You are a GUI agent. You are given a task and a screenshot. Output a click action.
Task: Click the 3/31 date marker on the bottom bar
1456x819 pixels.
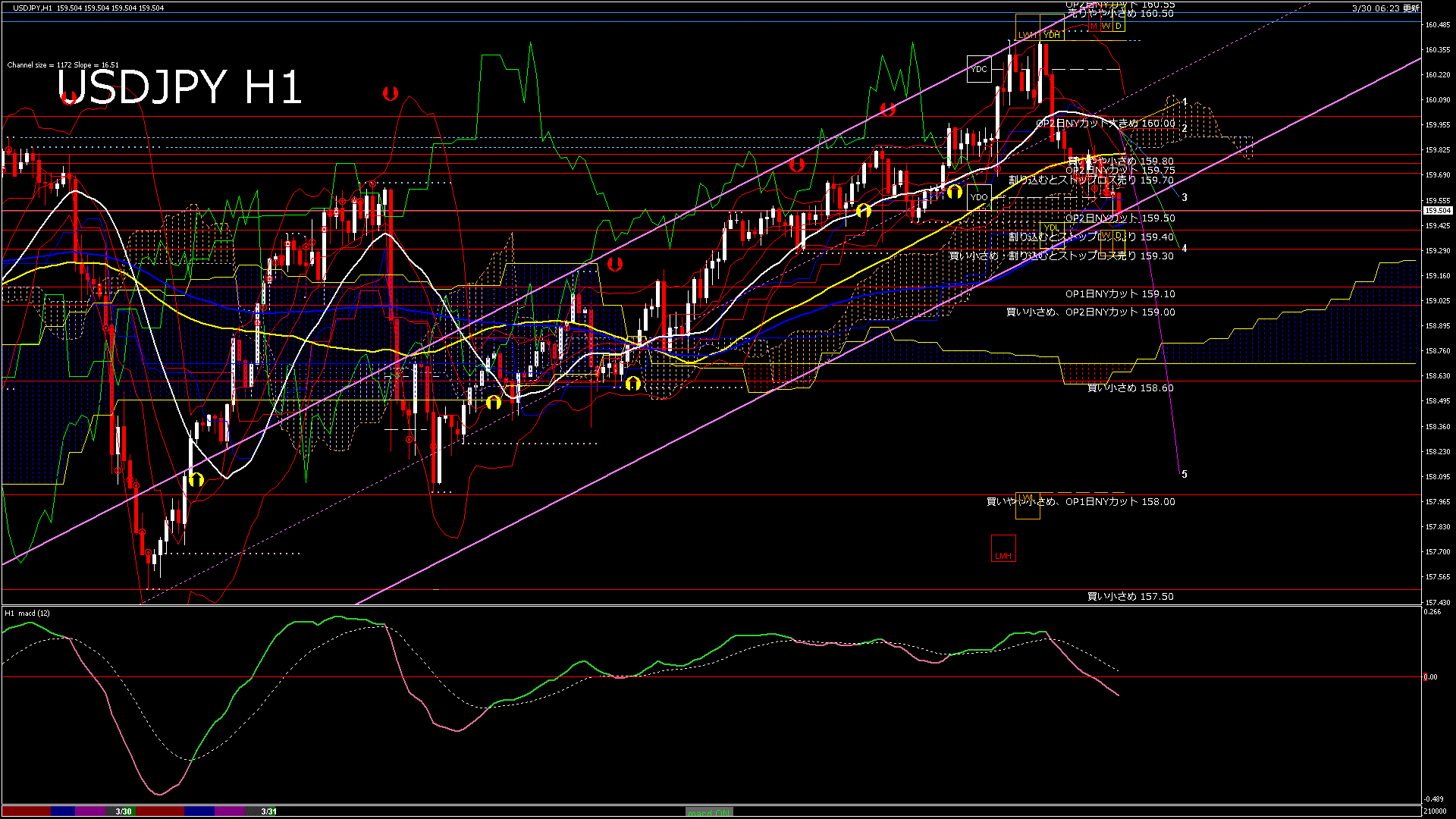tap(267, 811)
